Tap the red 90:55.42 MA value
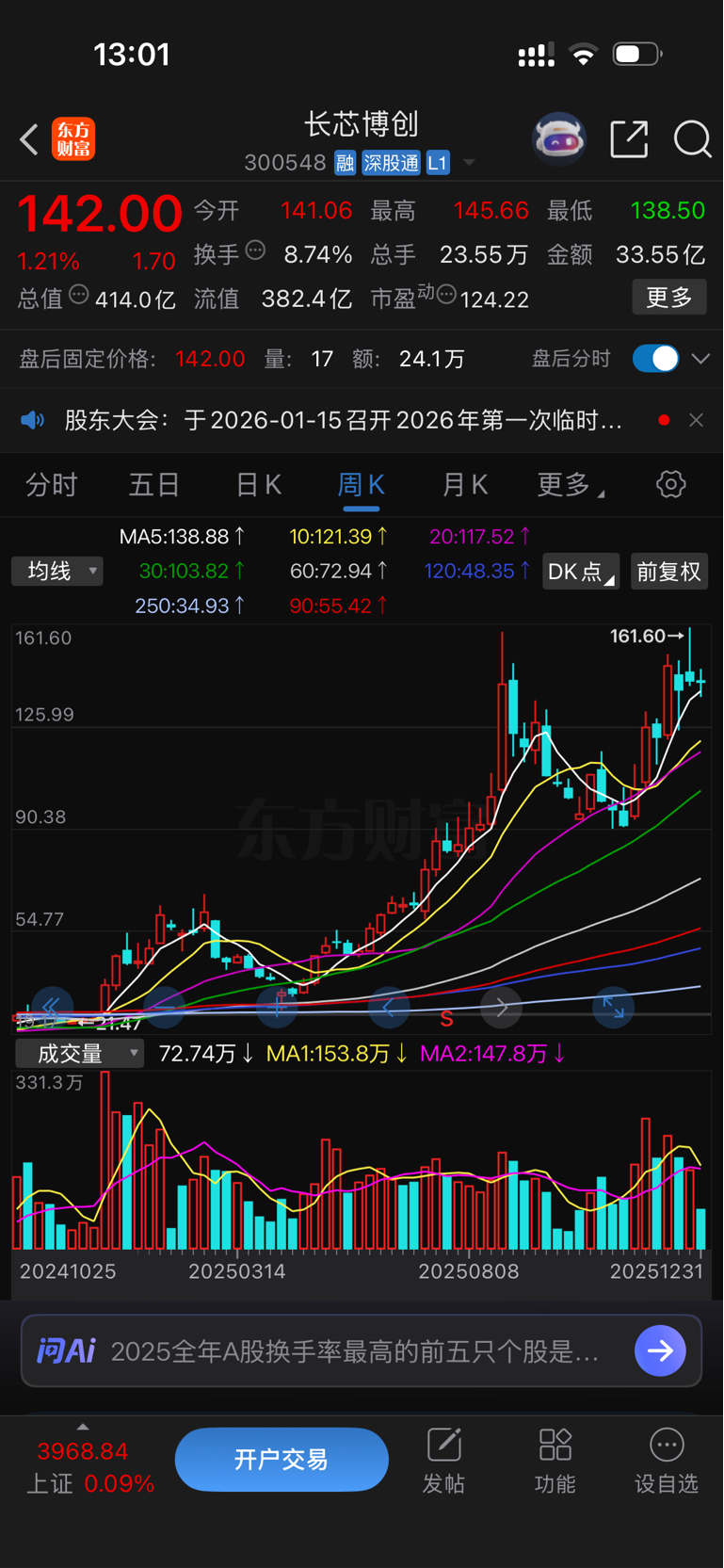This screenshot has width=724, height=1568. 338,606
